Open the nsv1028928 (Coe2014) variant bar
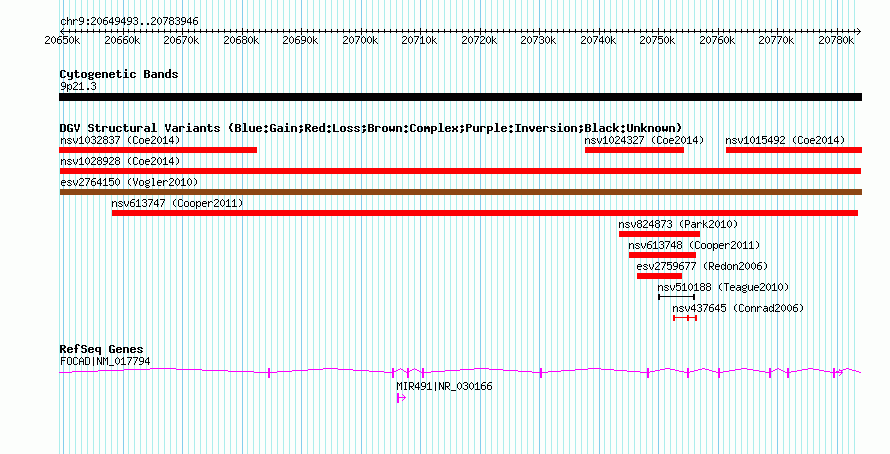890x454 pixels. (x=460, y=171)
